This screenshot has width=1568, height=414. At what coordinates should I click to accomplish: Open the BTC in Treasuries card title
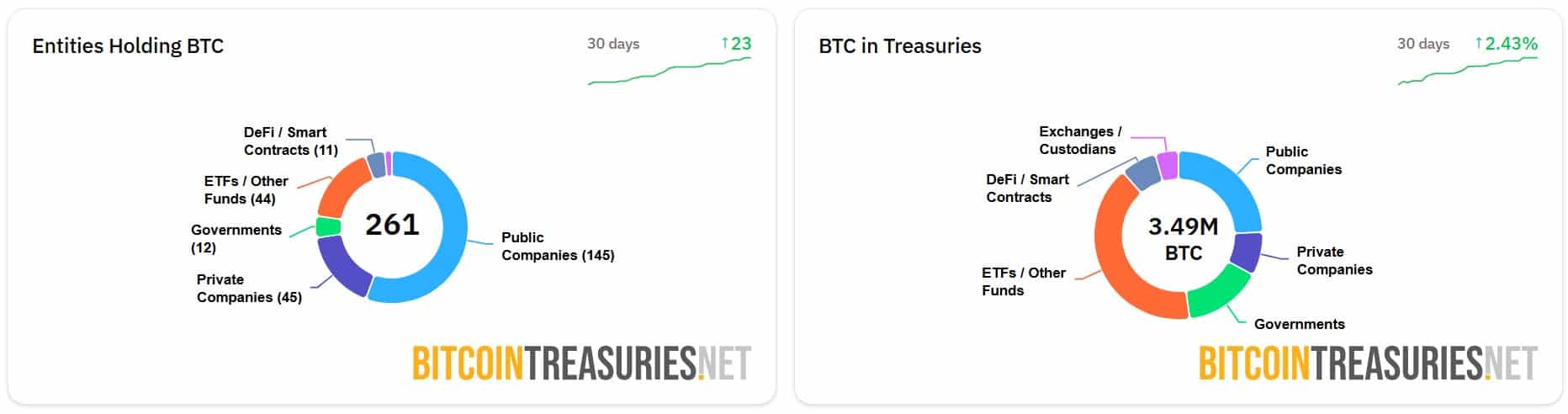point(900,45)
